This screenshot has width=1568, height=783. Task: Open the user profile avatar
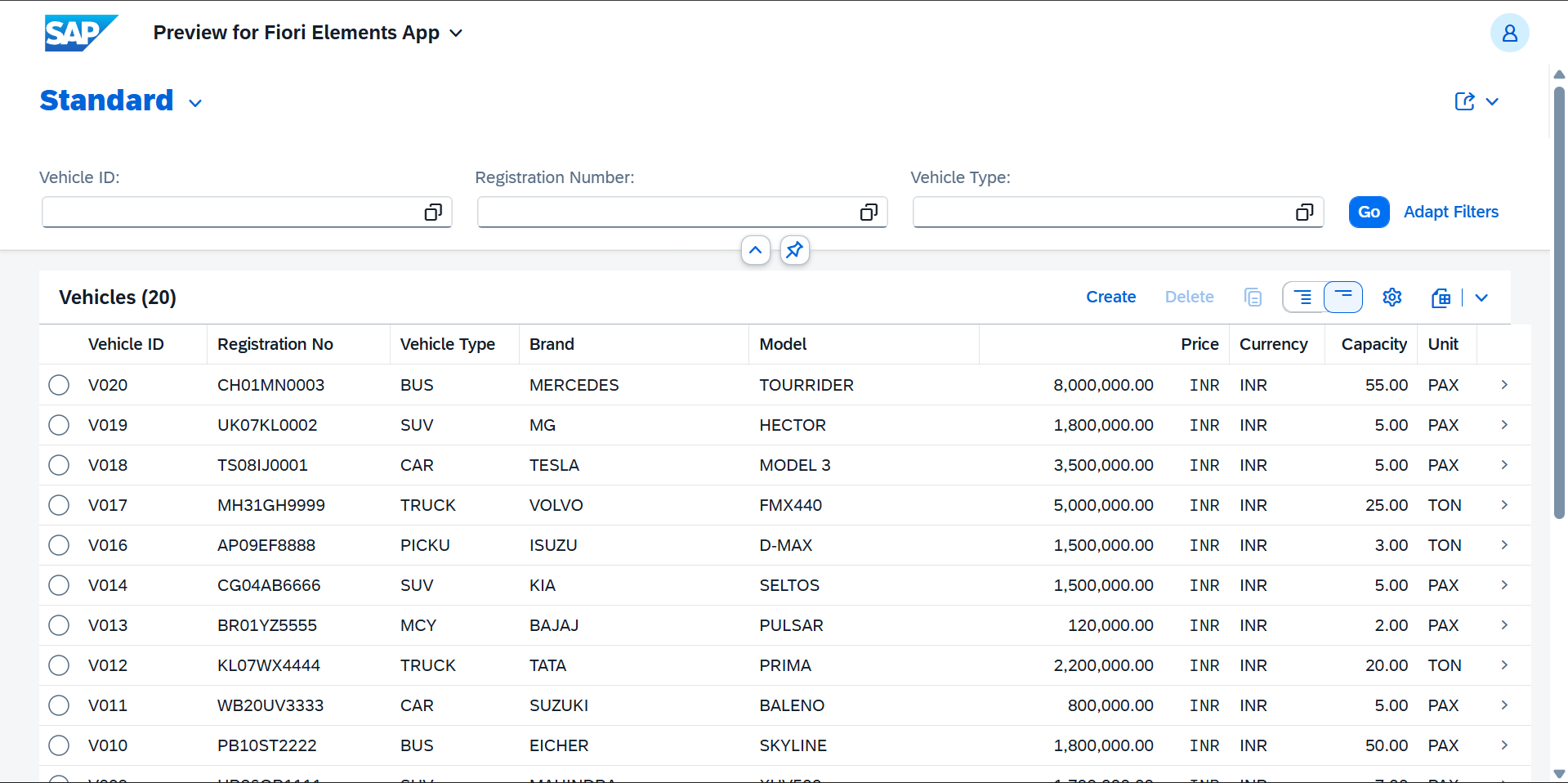pyautogui.click(x=1509, y=33)
